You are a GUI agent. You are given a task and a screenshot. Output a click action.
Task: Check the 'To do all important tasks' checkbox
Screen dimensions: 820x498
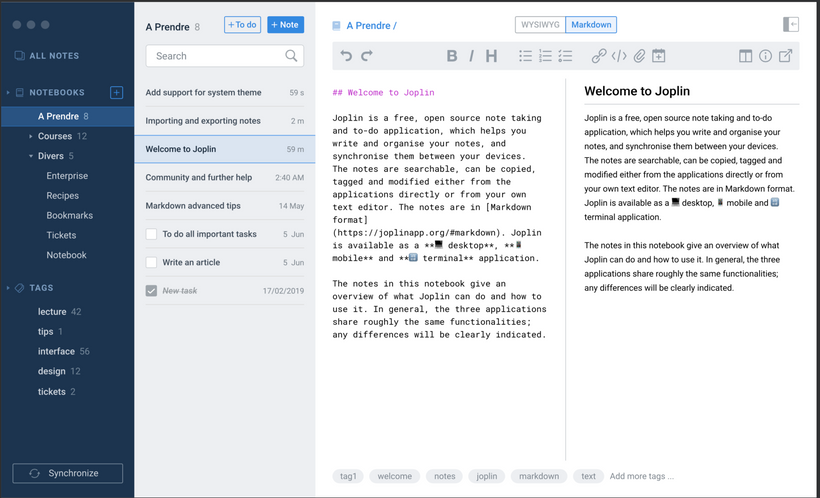coord(151,234)
